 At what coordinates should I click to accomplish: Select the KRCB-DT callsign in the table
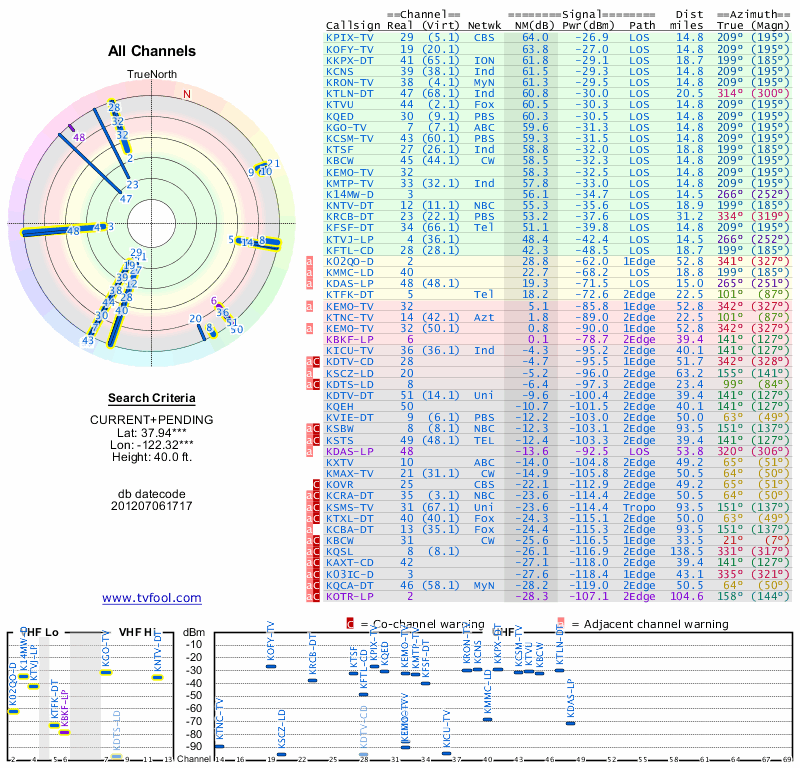349,217
